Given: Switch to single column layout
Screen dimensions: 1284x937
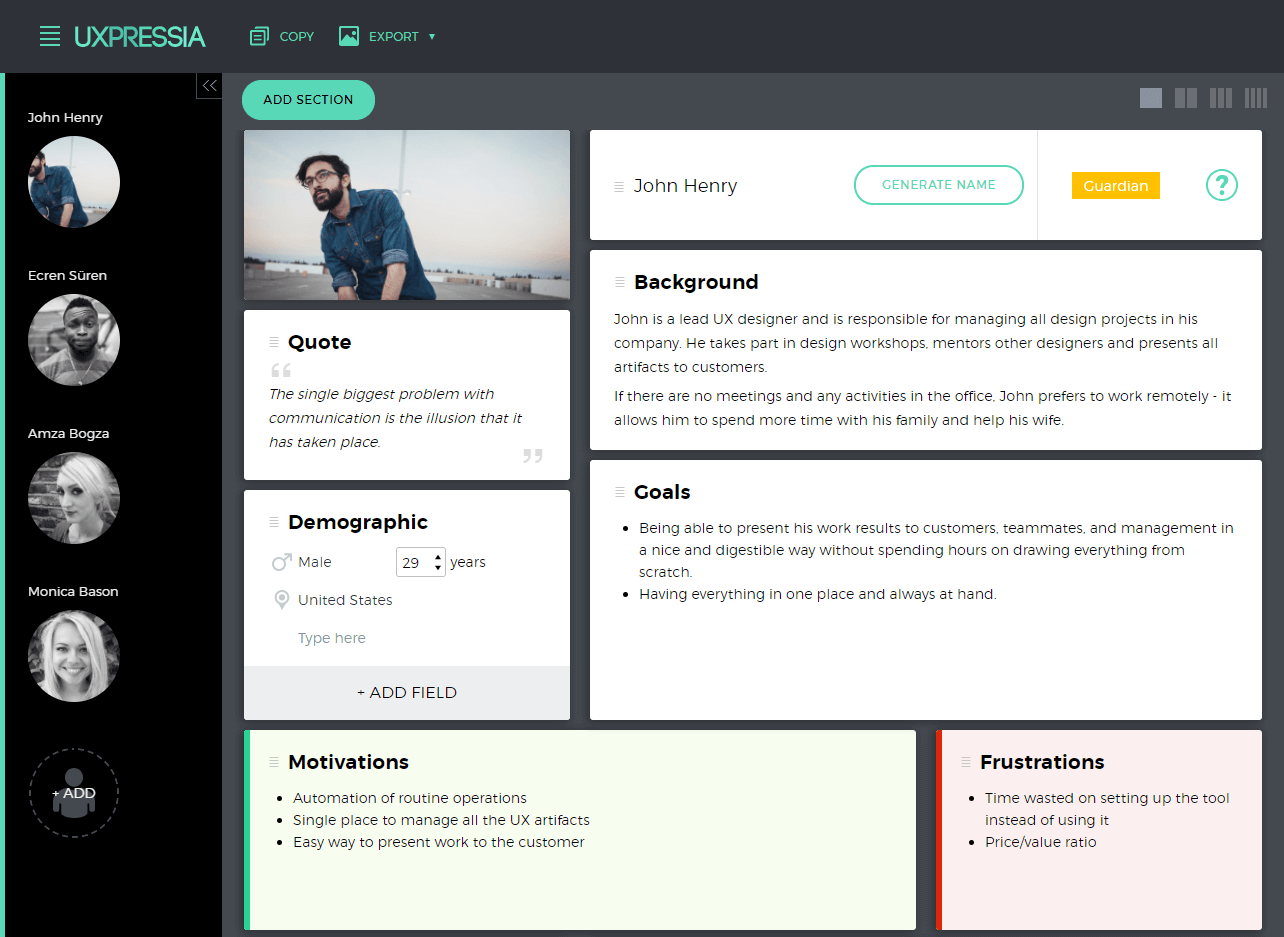Looking at the screenshot, I should (x=1151, y=98).
